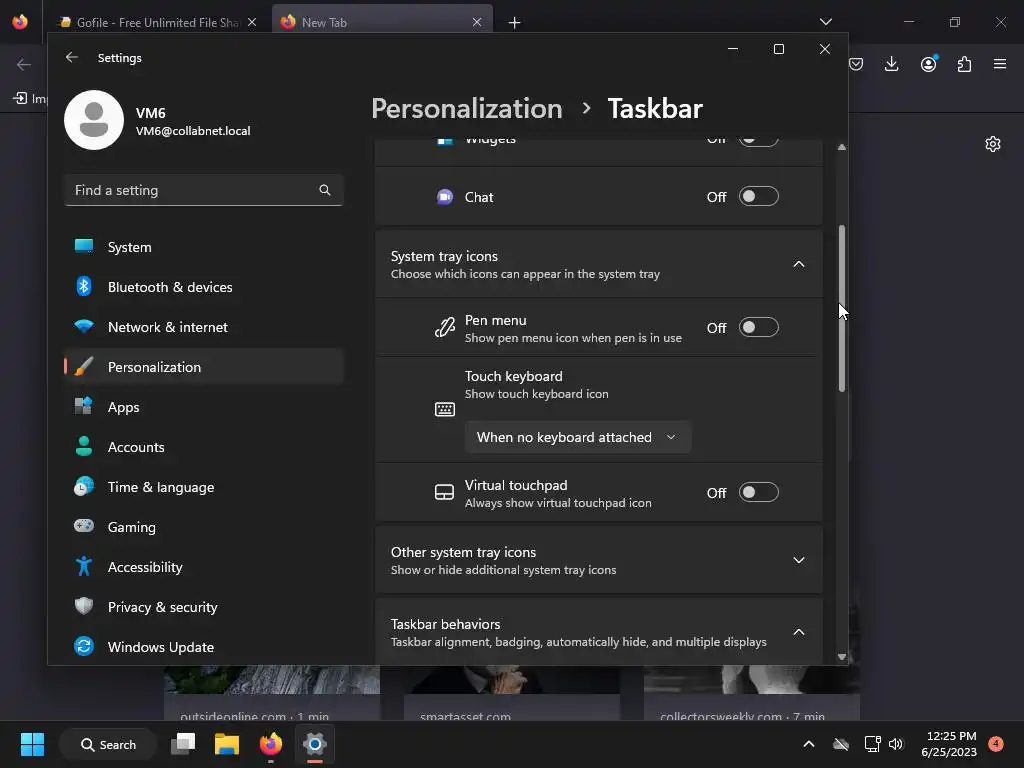
Task: Switch to Gofile tab in Firefox
Action: pos(158,22)
